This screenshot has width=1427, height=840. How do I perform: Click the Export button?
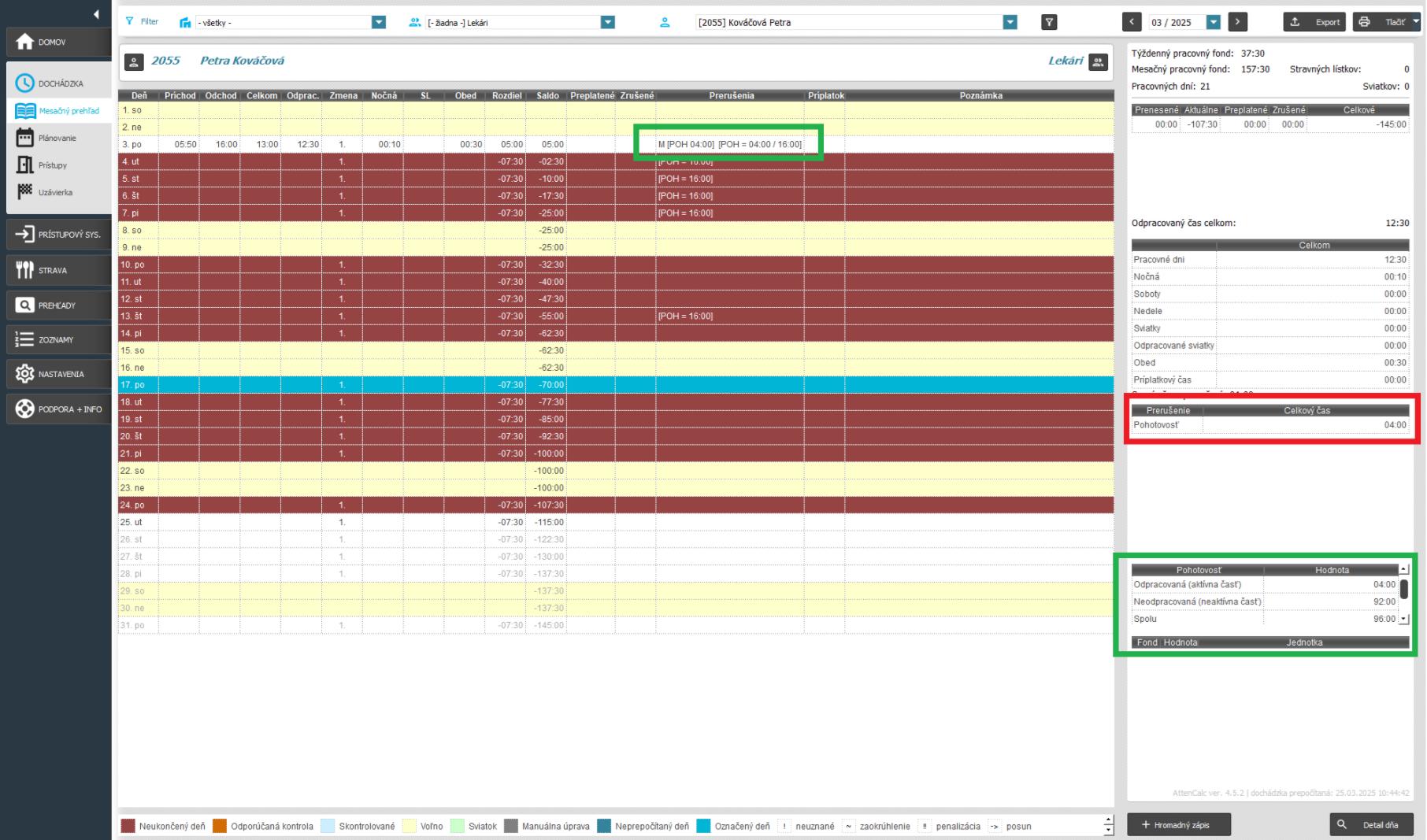click(x=1315, y=23)
